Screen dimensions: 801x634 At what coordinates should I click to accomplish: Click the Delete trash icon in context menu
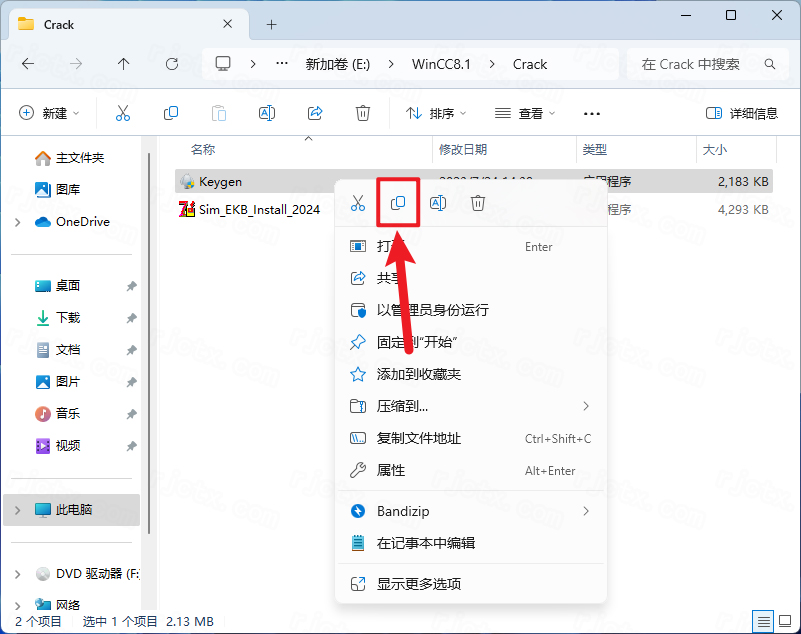pos(478,203)
